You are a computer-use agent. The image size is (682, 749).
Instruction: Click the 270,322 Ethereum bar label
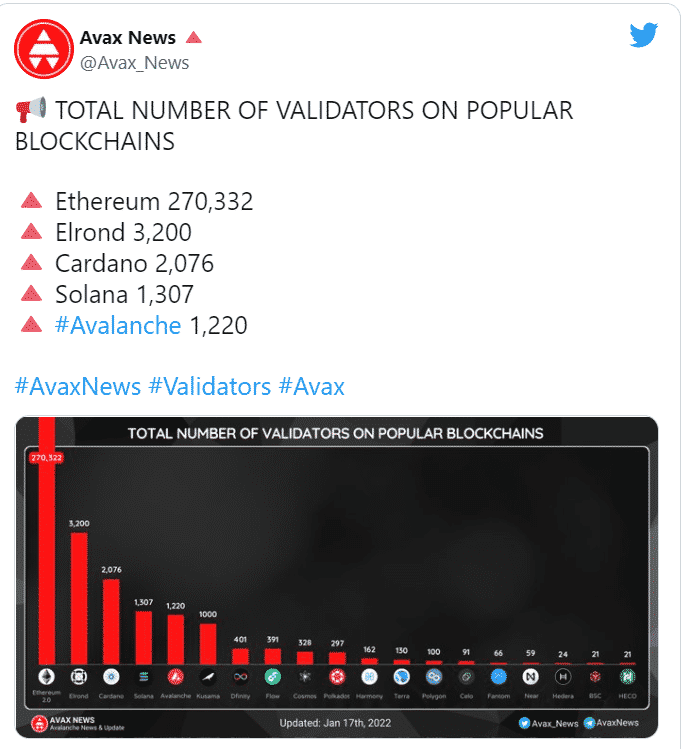click(46, 458)
